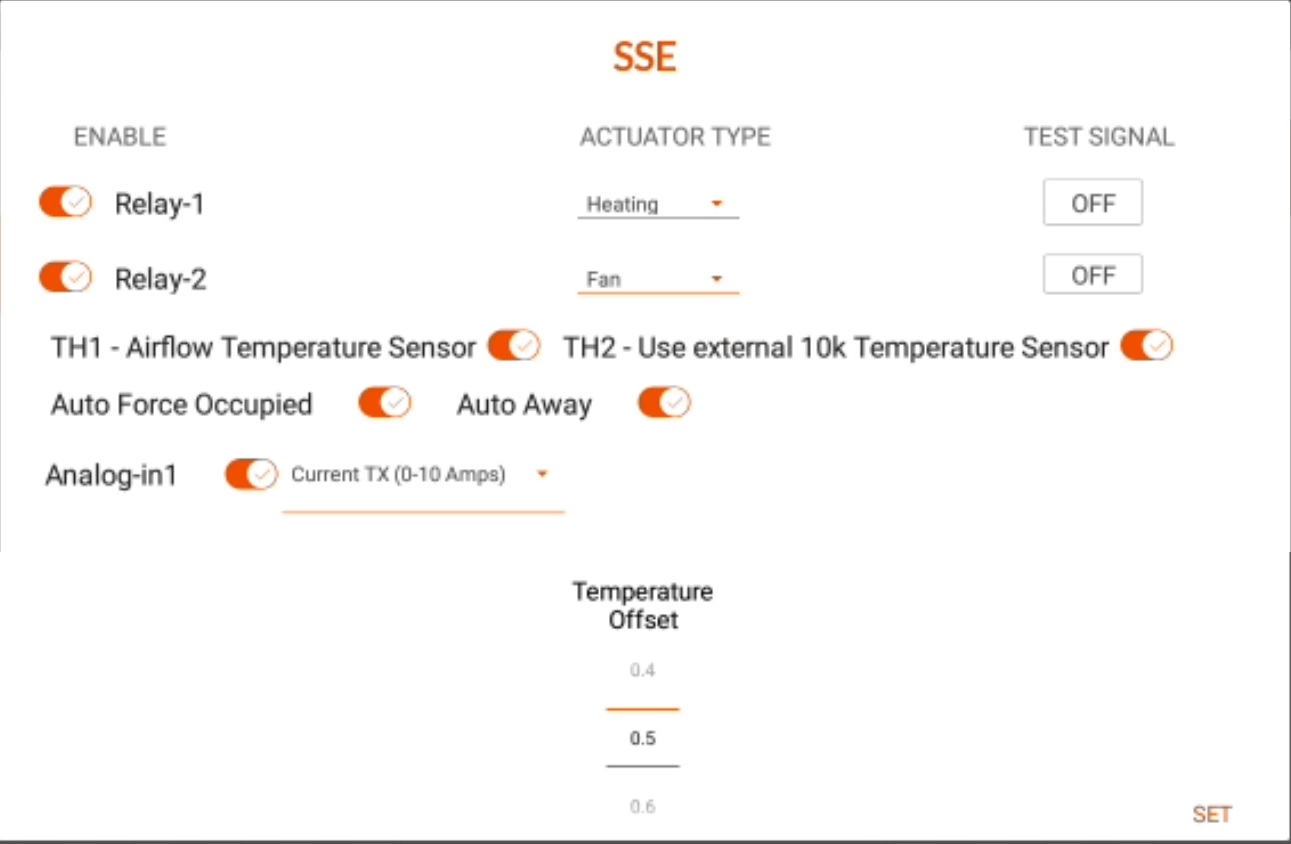Select the current 0.5 Temperature Offset value
Image resolution: width=1291 pixels, height=844 pixels.
(x=644, y=738)
